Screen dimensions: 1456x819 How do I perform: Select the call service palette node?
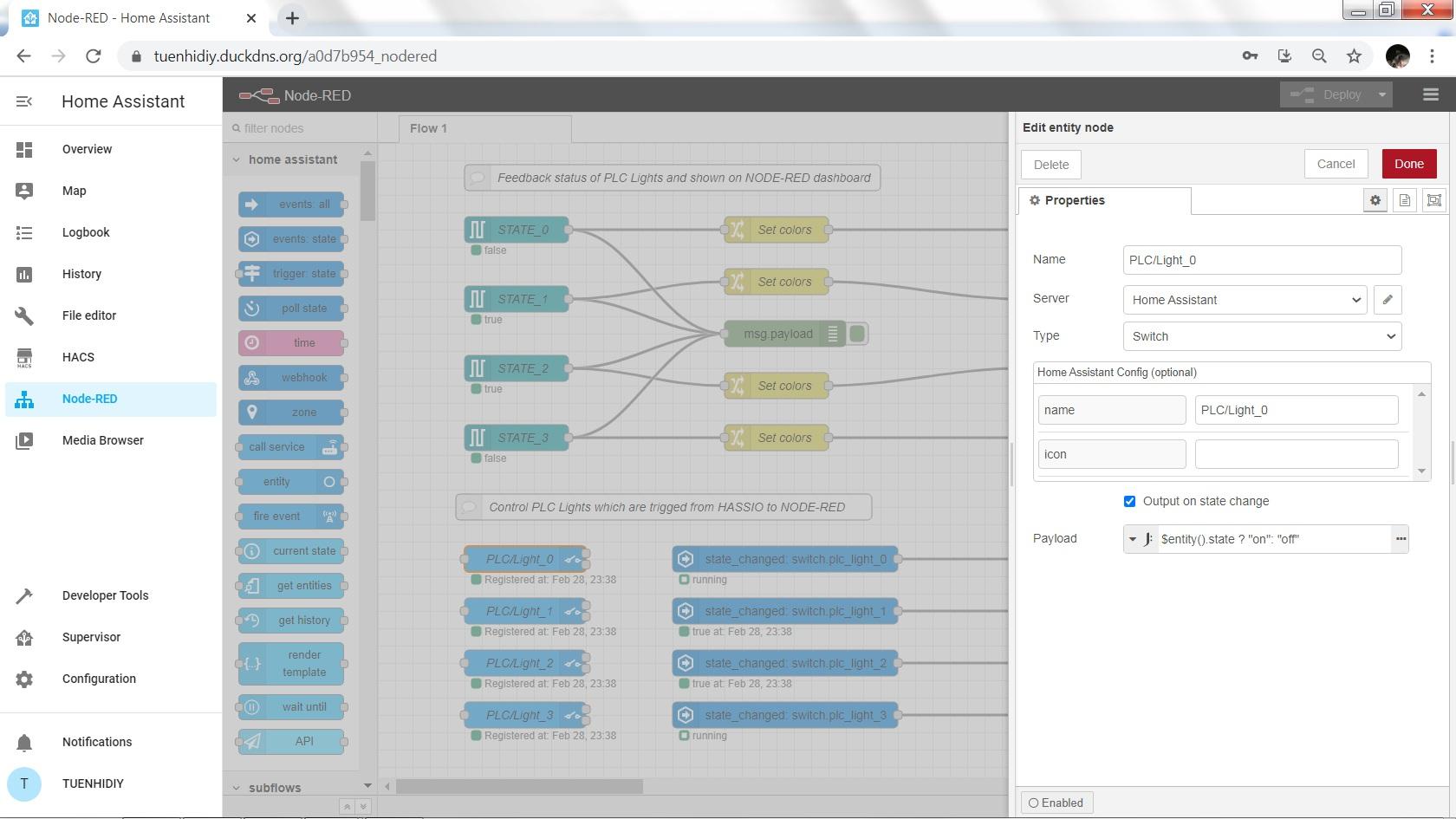click(x=291, y=447)
